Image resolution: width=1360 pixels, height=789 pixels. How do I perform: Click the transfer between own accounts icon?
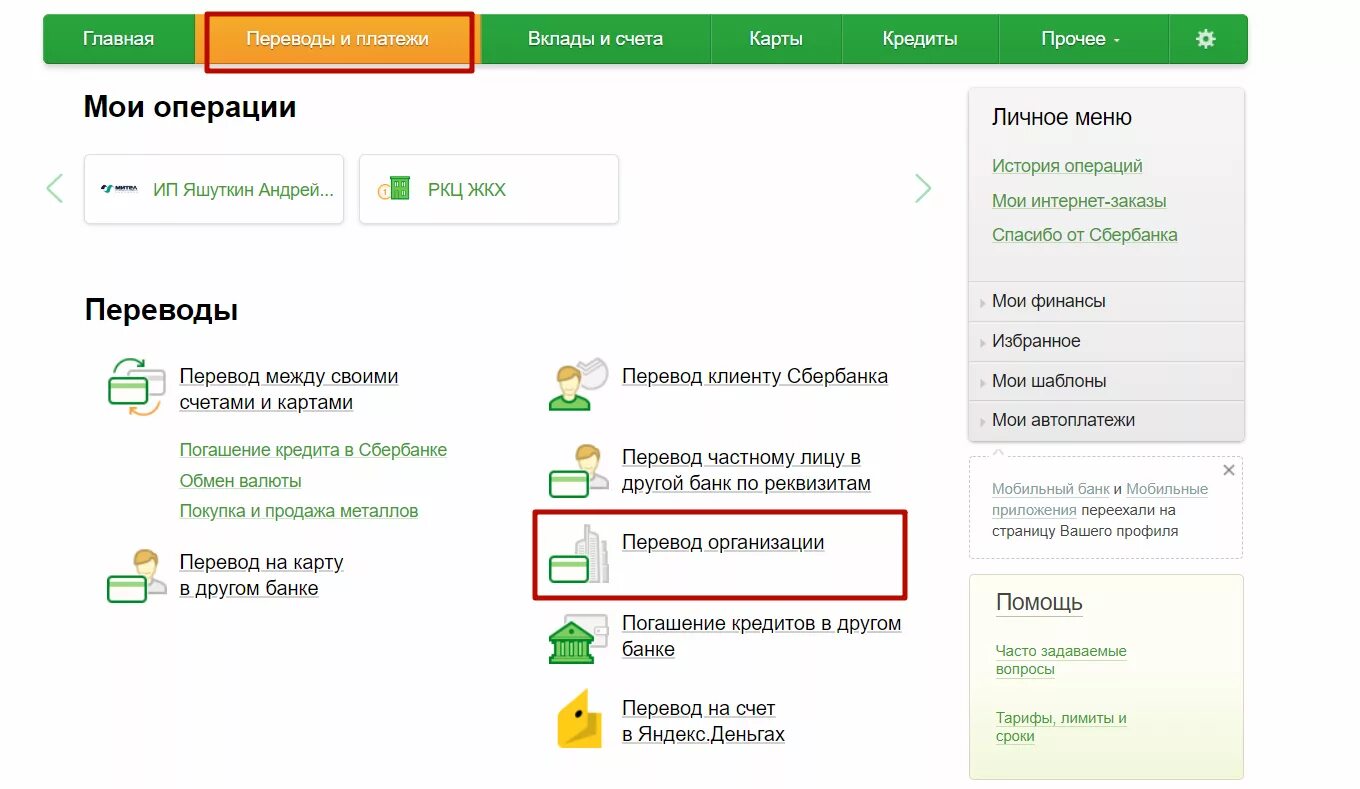coord(136,387)
